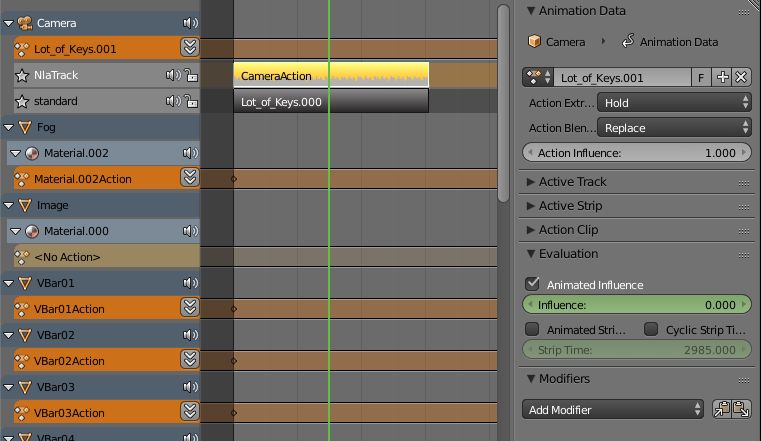Click the action icon beside No Action row
This screenshot has width=761, height=441.
22,257
